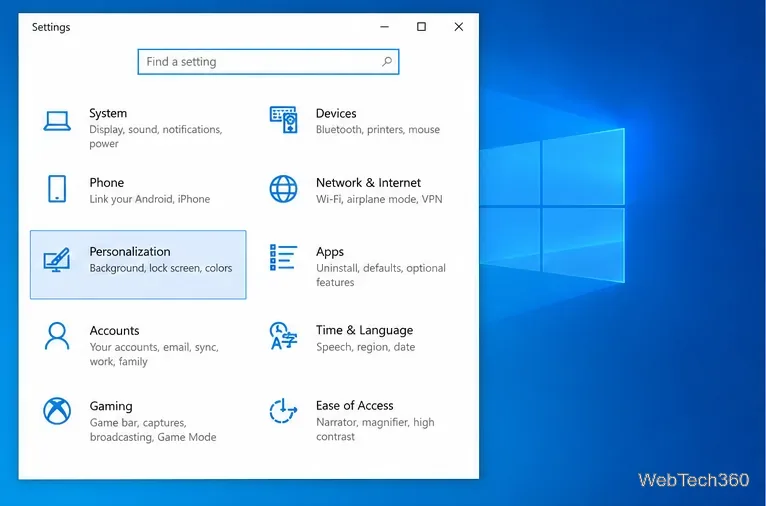Open the System heading
This screenshot has height=506, width=766.
point(108,113)
